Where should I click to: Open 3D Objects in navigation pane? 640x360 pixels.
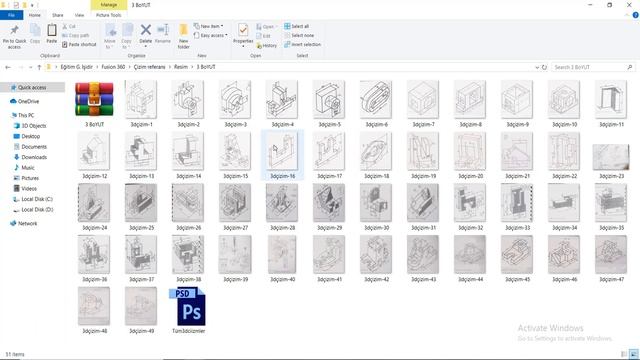pos(33,126)
